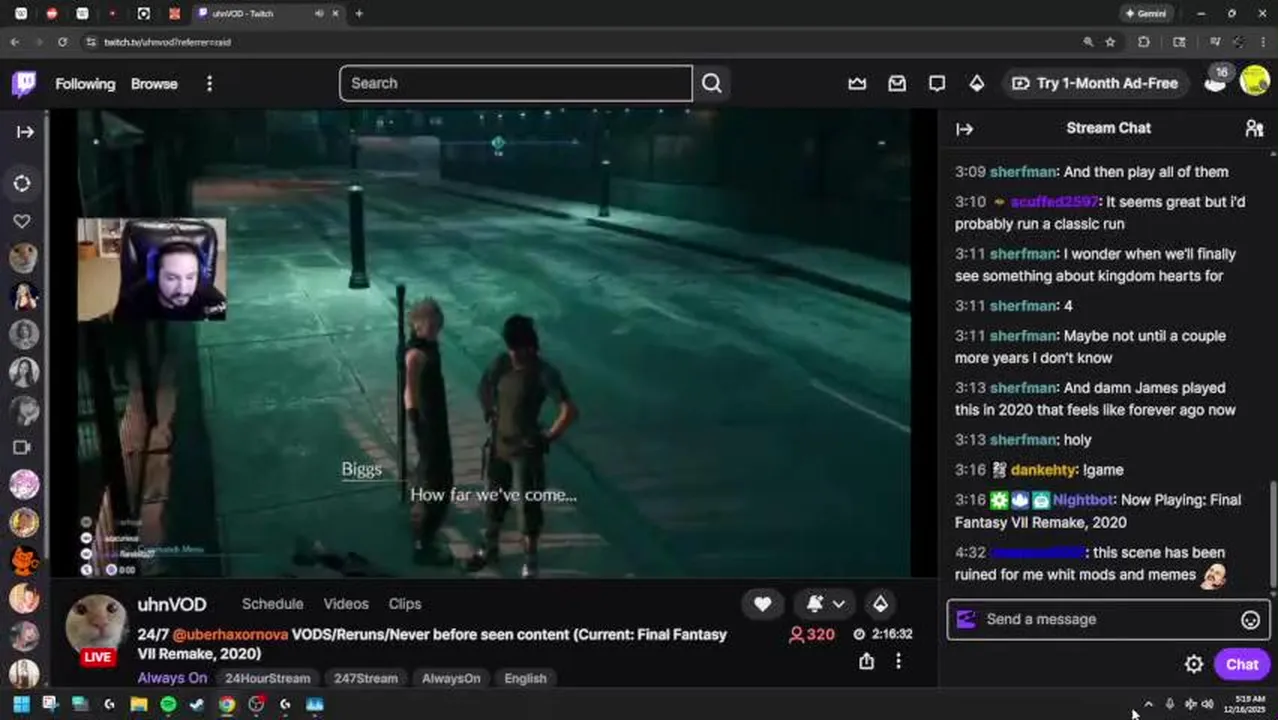Open chat settings gear icon
Image resolution: width=1278 pixels, height=720 pixels.
coord(1193,664)
